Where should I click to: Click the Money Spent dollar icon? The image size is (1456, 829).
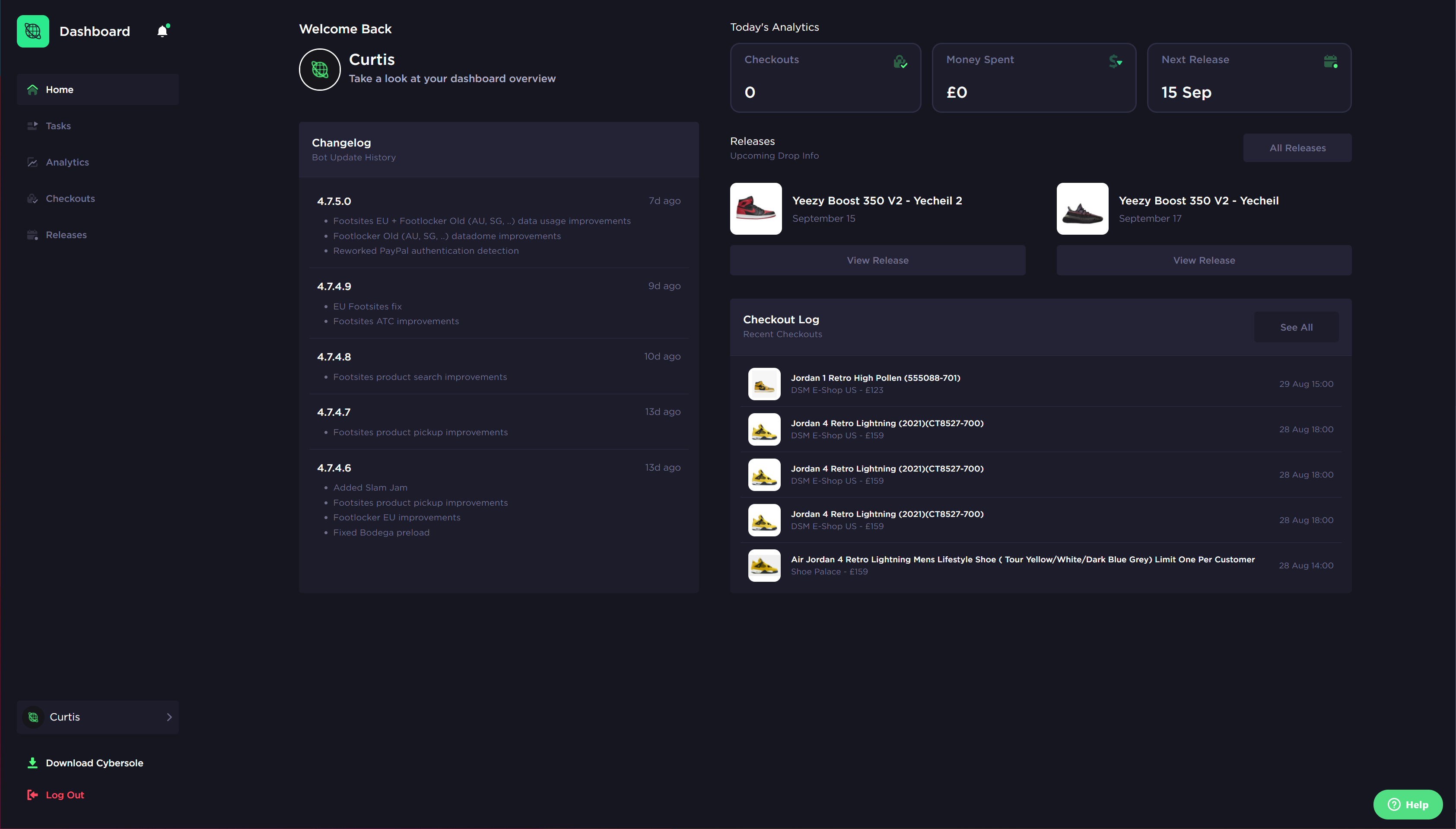[x=1115, y=61]
